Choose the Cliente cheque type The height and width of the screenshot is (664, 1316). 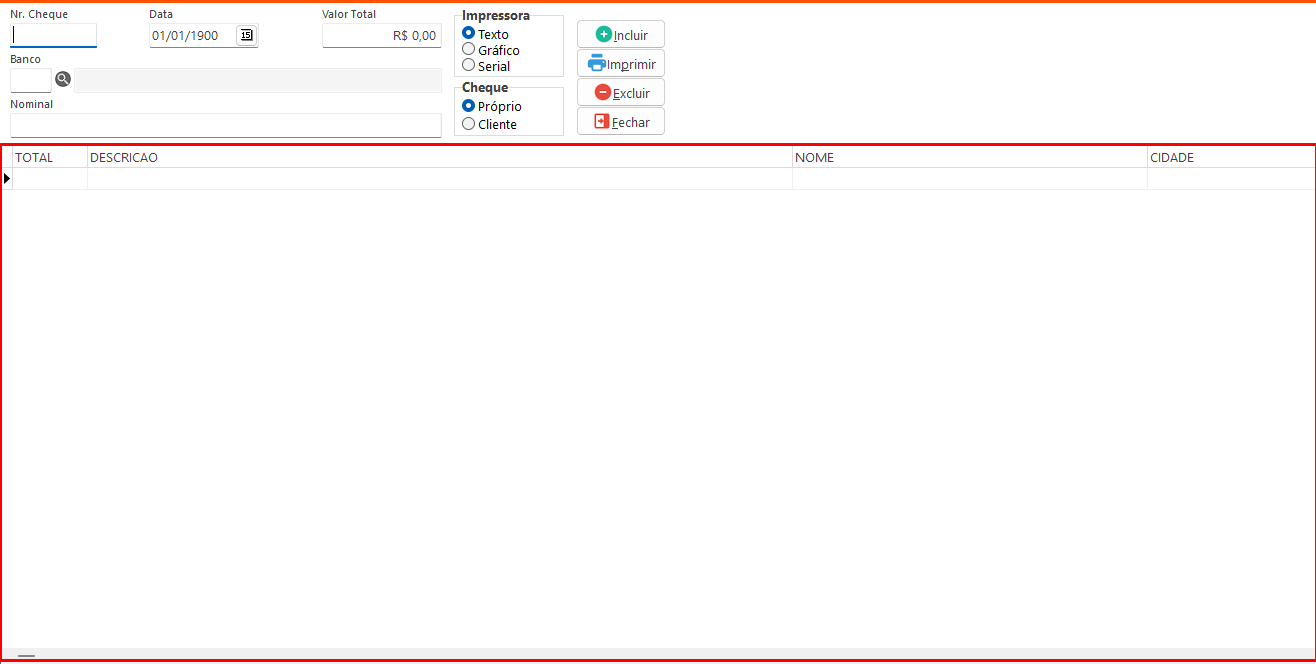(x=469, y=124)
